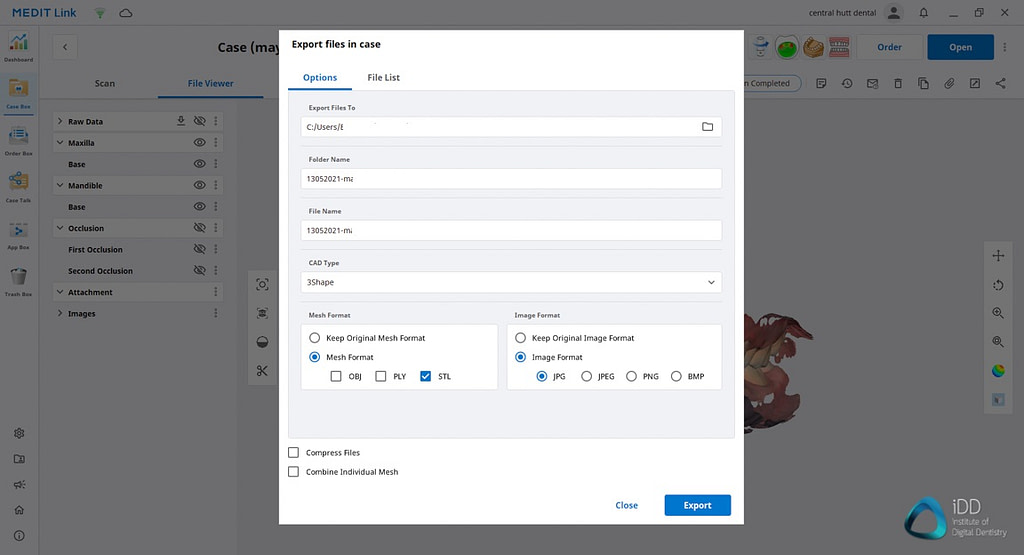Select the PNG image format option

point(631,376)
